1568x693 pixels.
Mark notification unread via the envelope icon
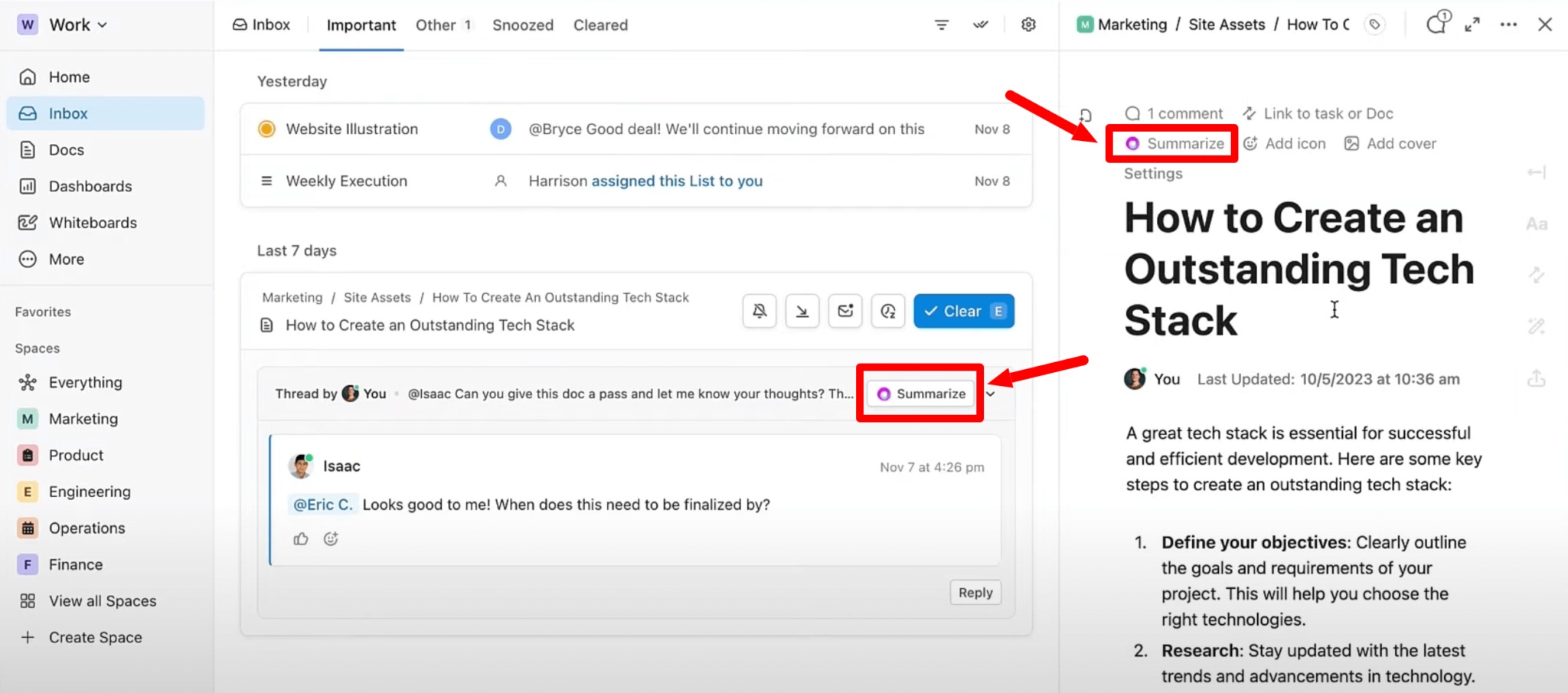[844, 311]
